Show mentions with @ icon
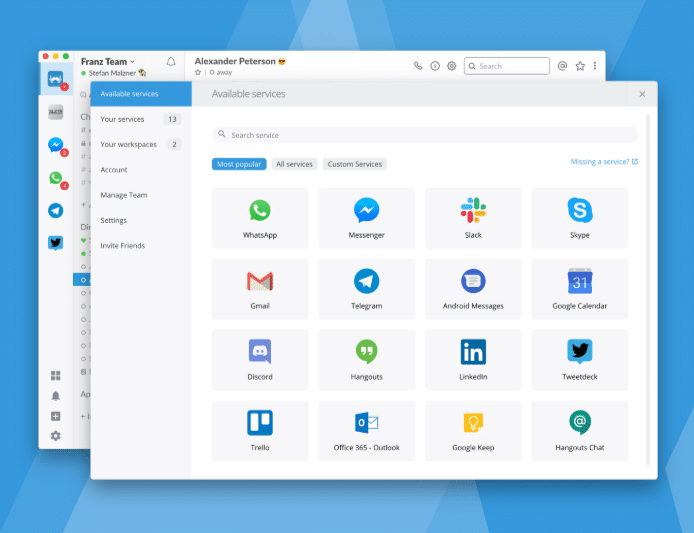The height and width of the screenshot is (533, 694). (562, 66)
